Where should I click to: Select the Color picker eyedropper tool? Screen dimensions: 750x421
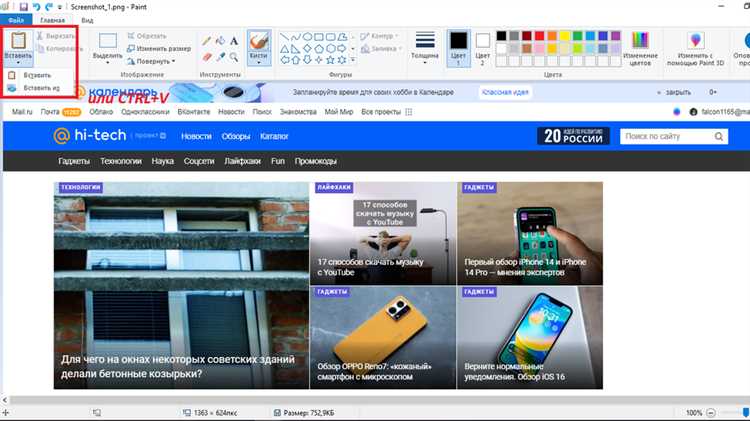pyautogui.click(x=220, y=57)
